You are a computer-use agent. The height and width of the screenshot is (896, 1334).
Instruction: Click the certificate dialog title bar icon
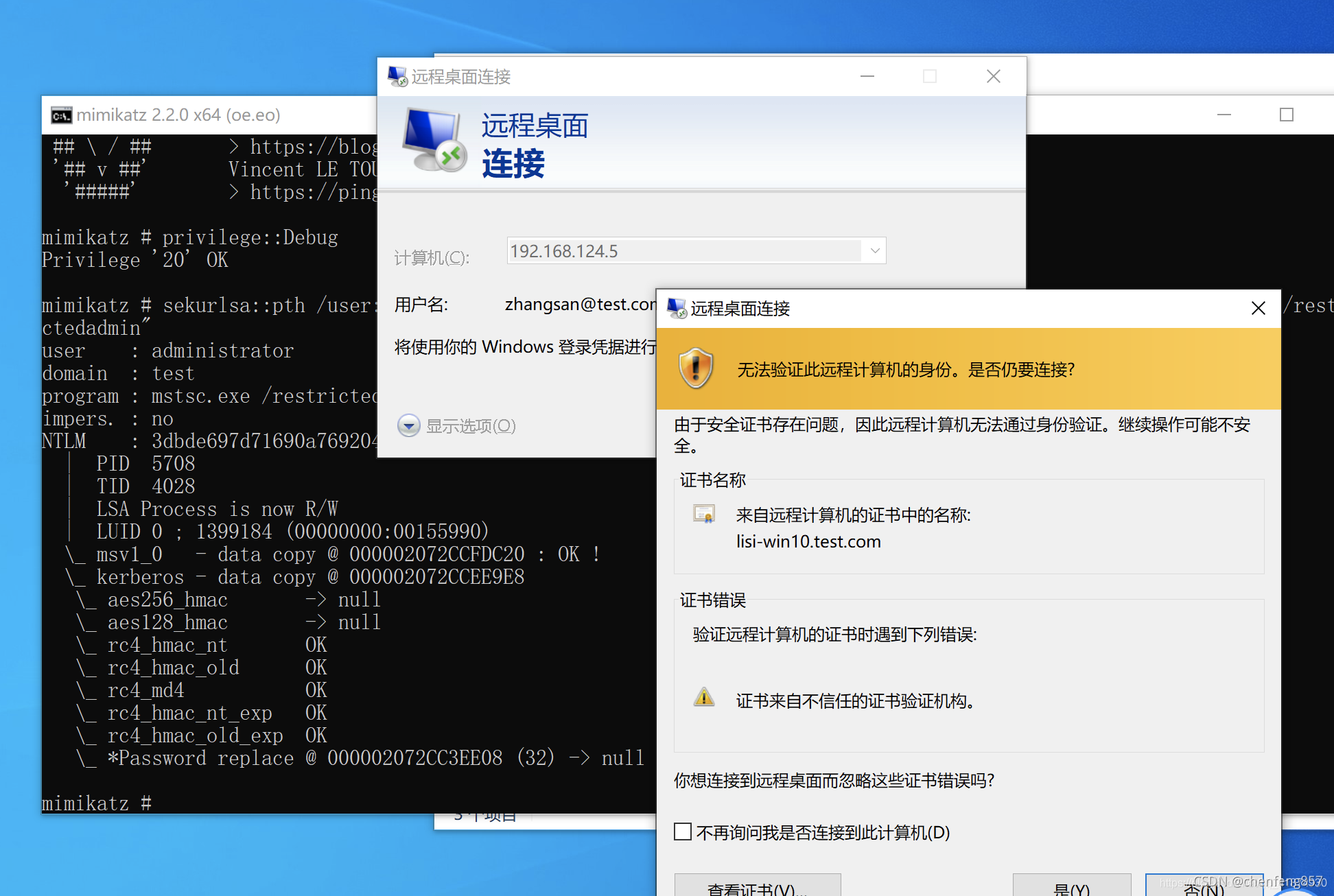677,309
